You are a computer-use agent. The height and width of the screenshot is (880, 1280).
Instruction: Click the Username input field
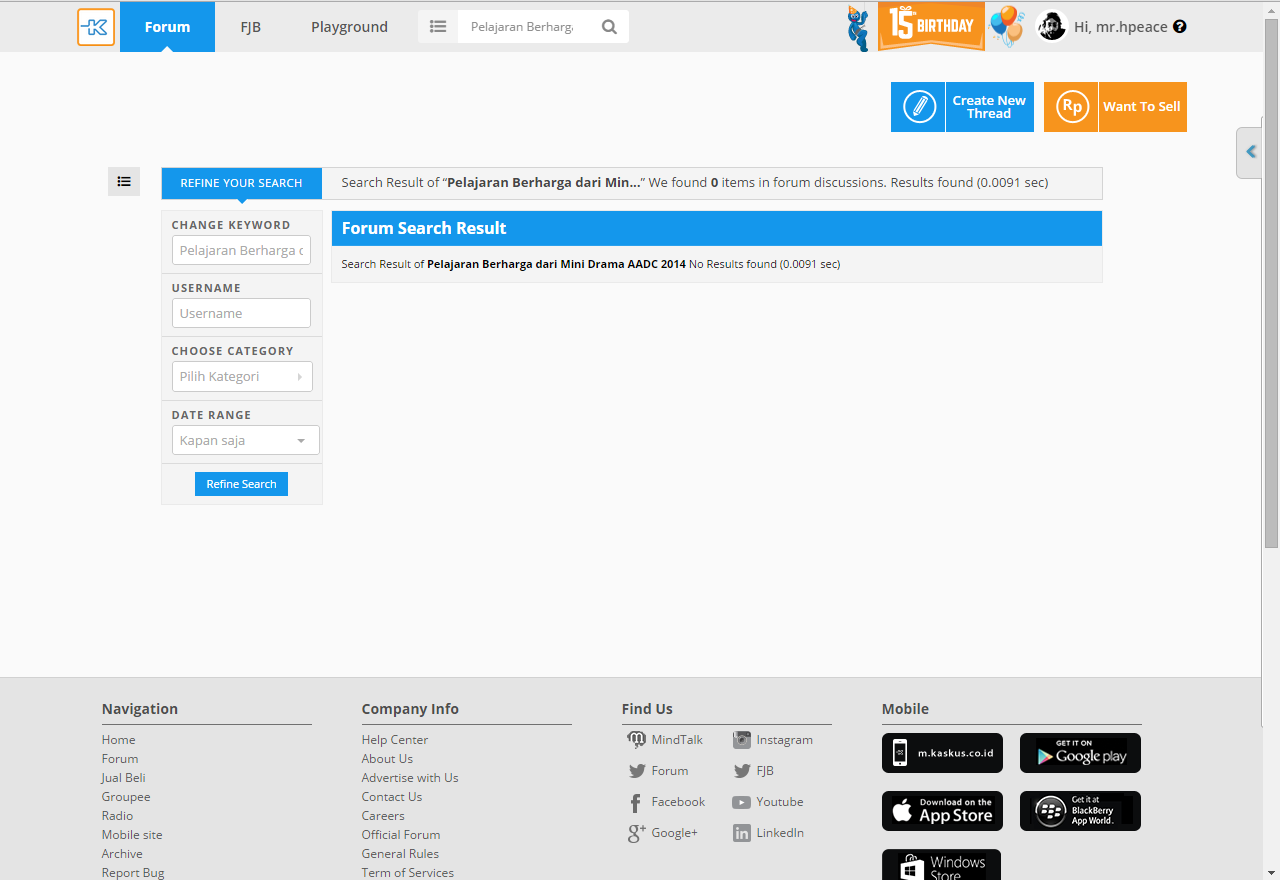pos(241,313)
